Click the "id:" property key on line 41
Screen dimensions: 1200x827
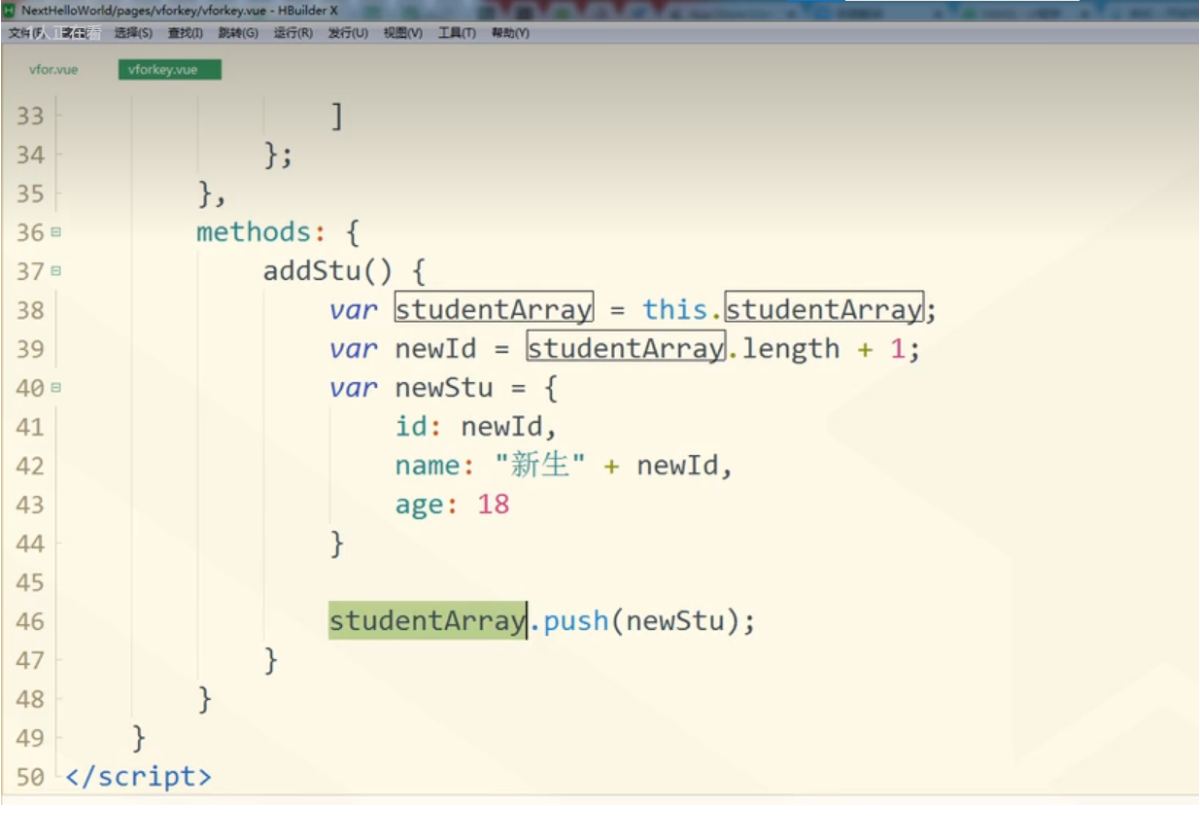pyautogui.click(x=420, y=427)
